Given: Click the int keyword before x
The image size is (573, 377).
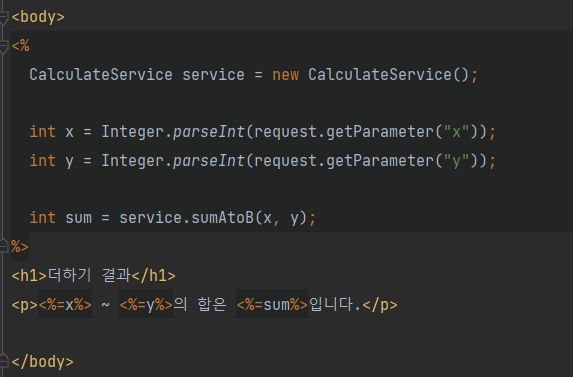Looking at the screenshot, I should click(43, 132).
